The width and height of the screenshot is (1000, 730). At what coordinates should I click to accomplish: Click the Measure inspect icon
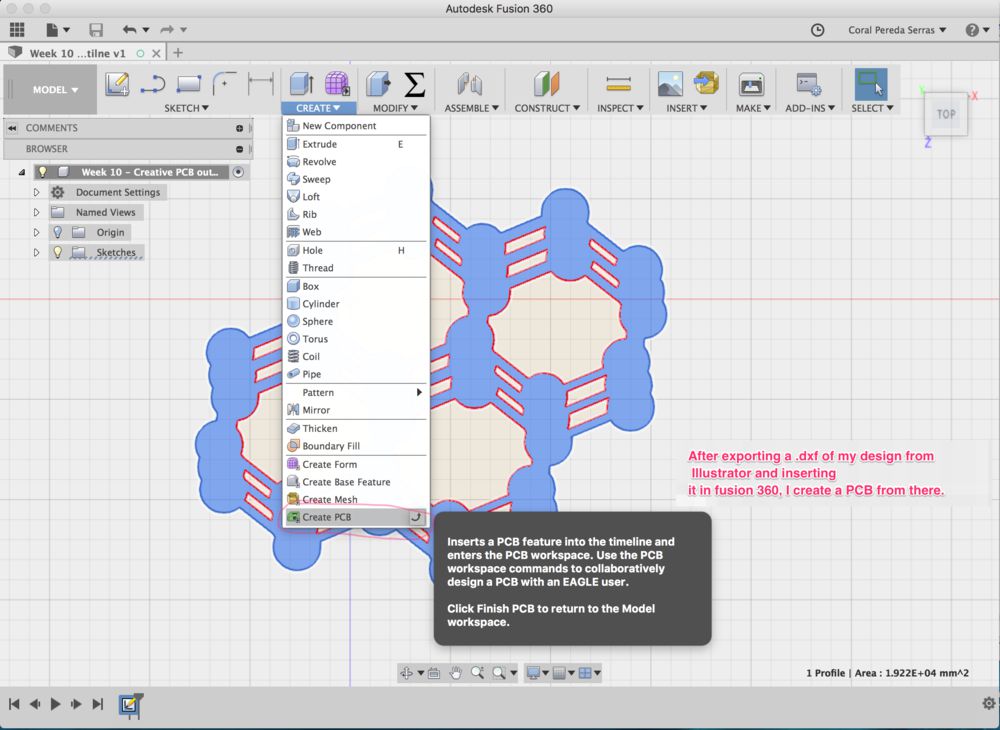click(619, 84)
